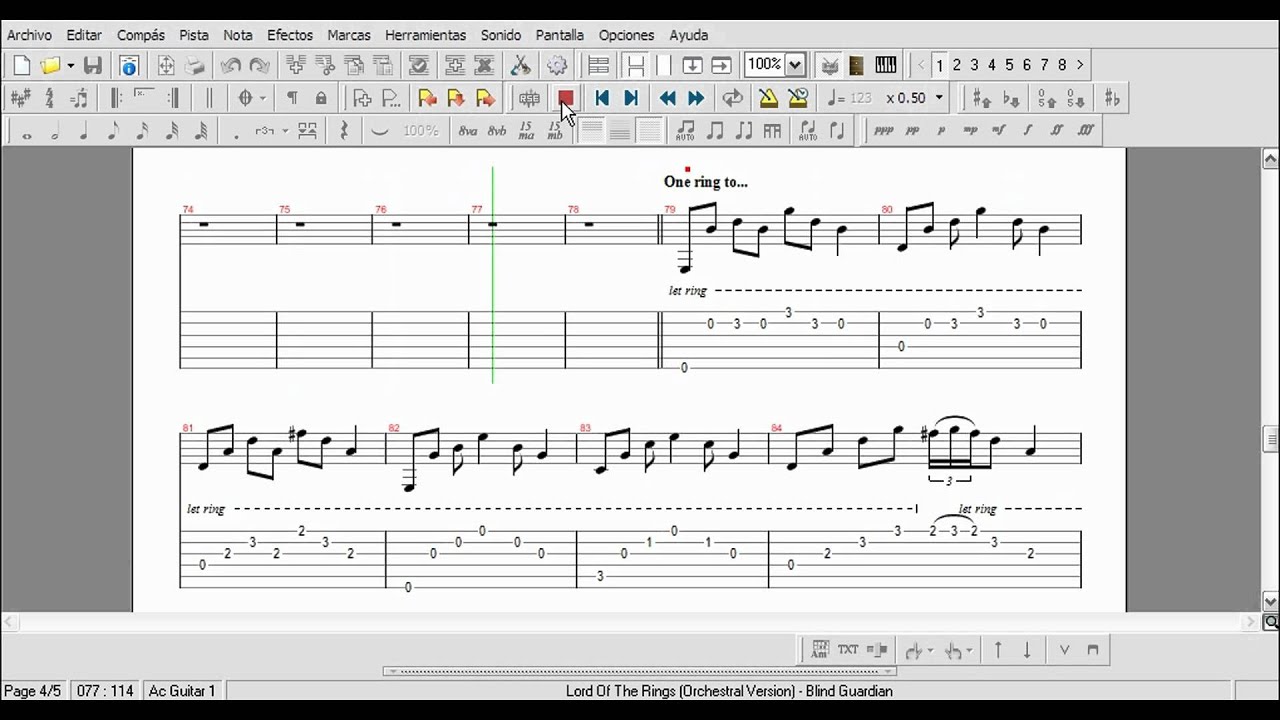Open the Sonido menu

pyautogui.click(x=501, y=35)
